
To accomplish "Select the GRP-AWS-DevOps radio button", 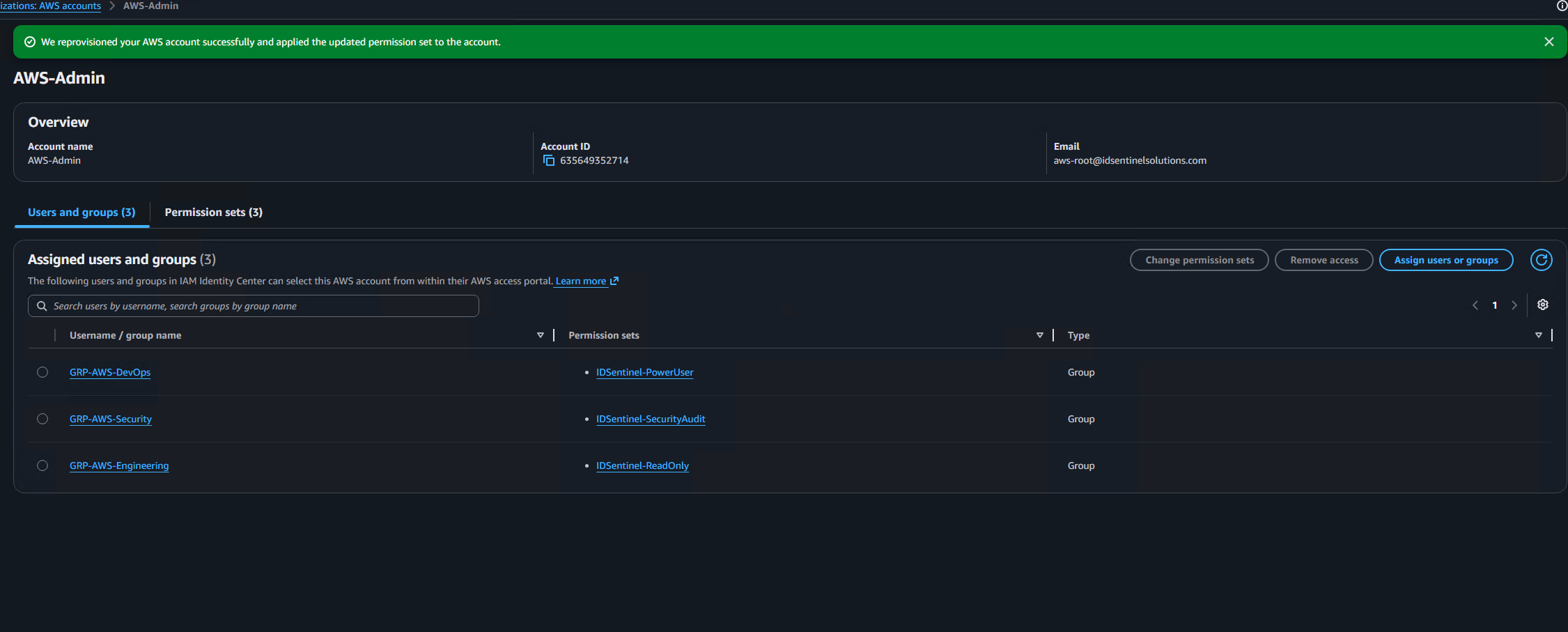I will (x=42, y=372).
